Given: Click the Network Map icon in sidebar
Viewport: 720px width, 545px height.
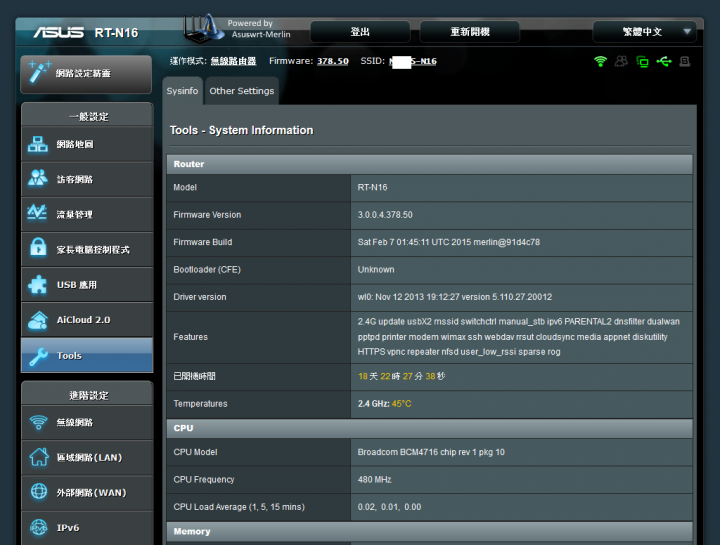Looking at the screenshot, I should (x=38, y=144).
